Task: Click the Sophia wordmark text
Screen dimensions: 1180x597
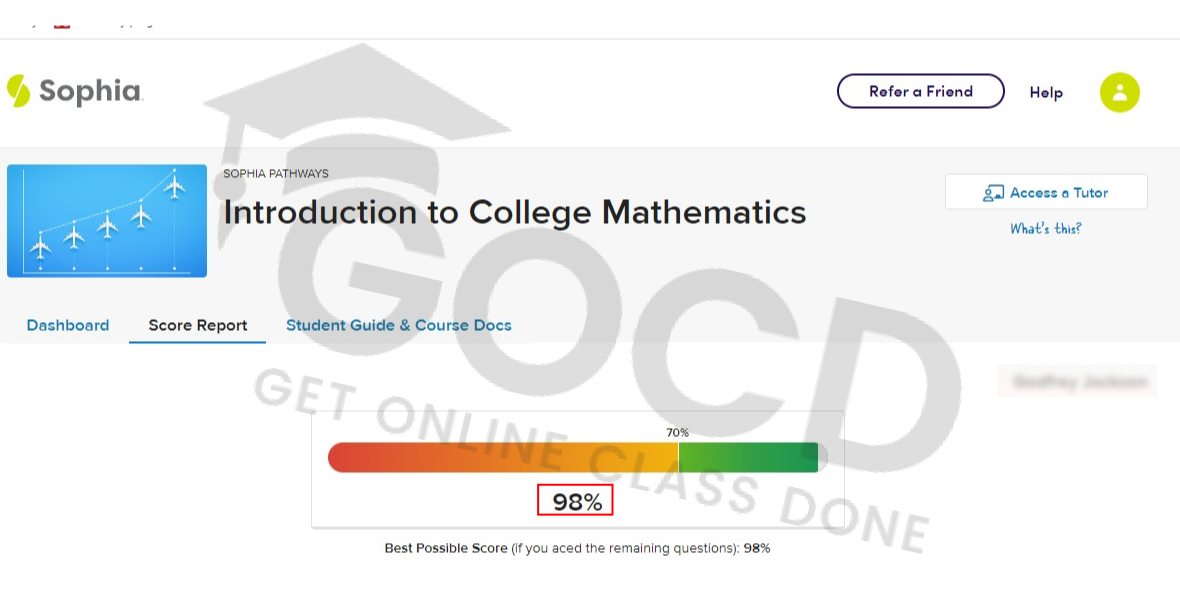Action: pyautogui.click(x=90, y=92)
